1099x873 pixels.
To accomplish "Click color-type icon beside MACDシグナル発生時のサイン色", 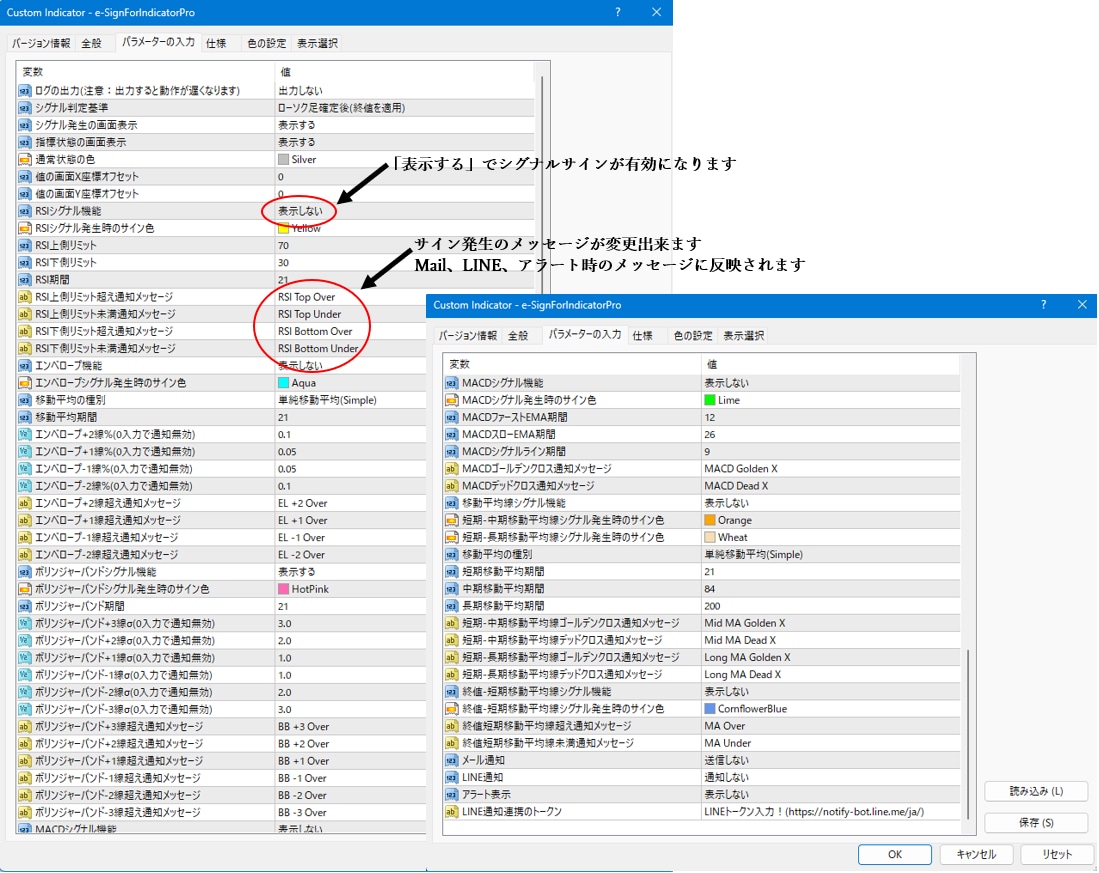I will click(x=451, y=400).
